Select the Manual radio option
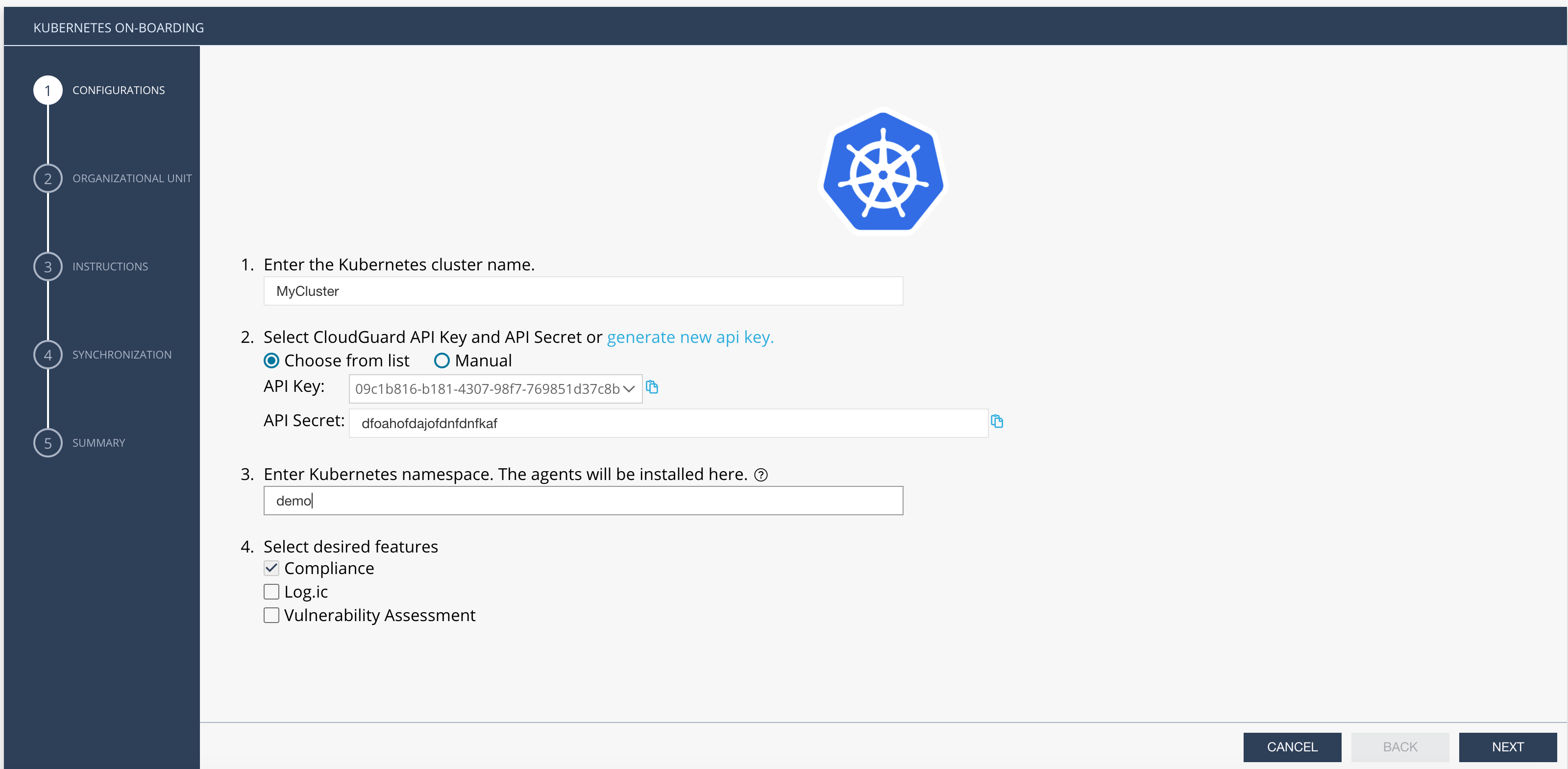This screenshot has height=769, width=1568. pos(442,361)
